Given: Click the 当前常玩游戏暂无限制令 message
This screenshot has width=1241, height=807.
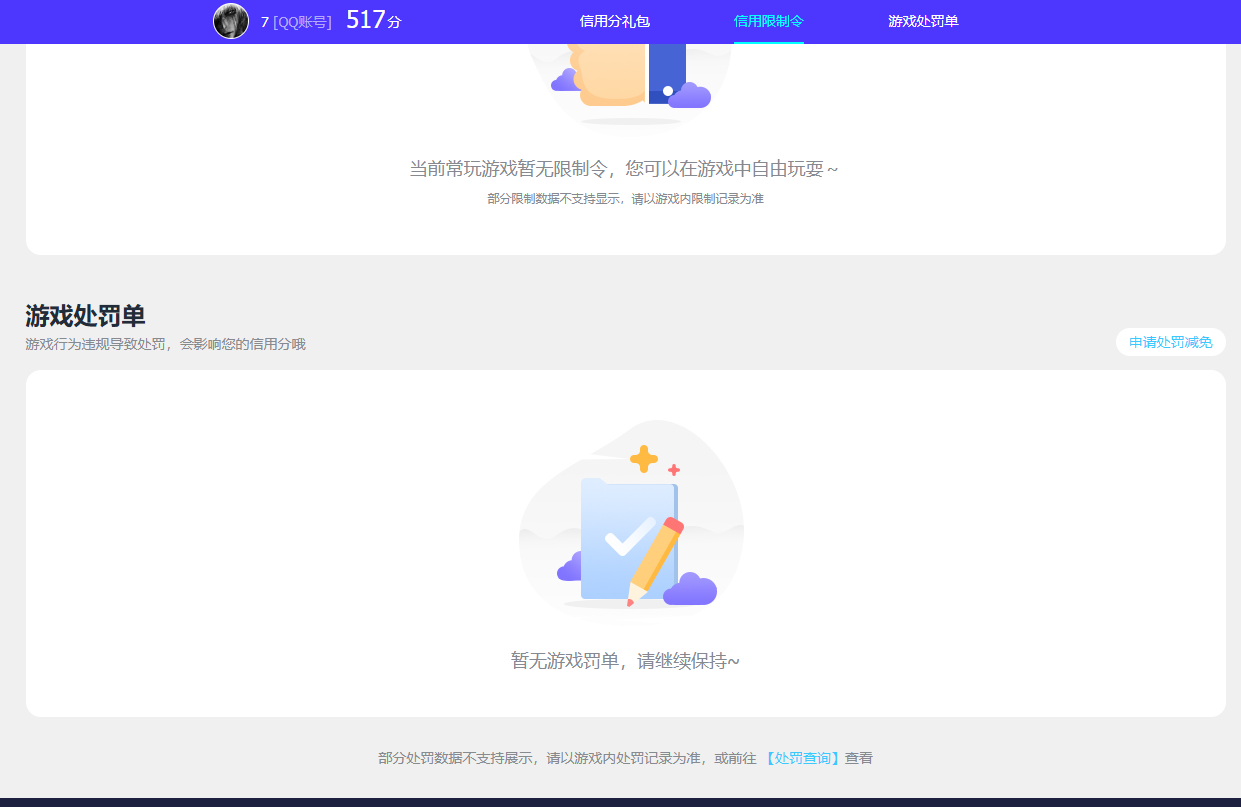Looking at the screenshot, I should pyautogui.click(x=623, y=169).
